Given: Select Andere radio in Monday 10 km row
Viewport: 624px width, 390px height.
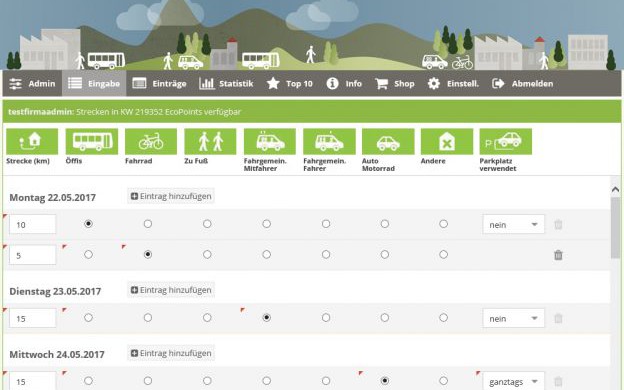Looking at the screenshot, I should click(x=443, y=224).
